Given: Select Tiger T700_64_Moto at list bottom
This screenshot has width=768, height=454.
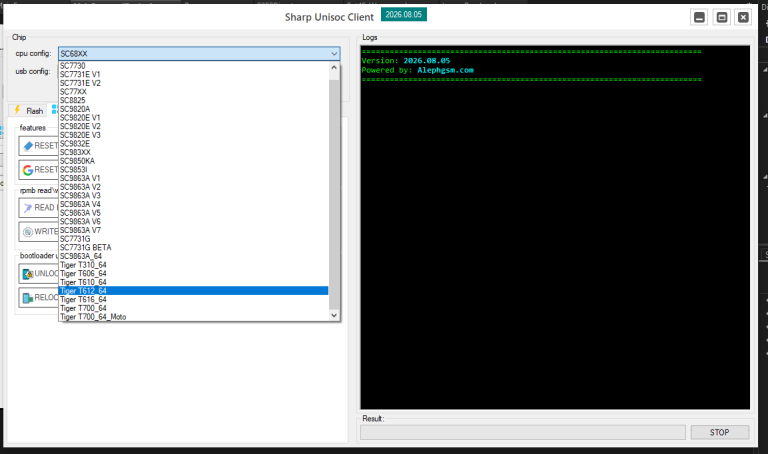Looking at the screenshot, I should click(193, 317).
